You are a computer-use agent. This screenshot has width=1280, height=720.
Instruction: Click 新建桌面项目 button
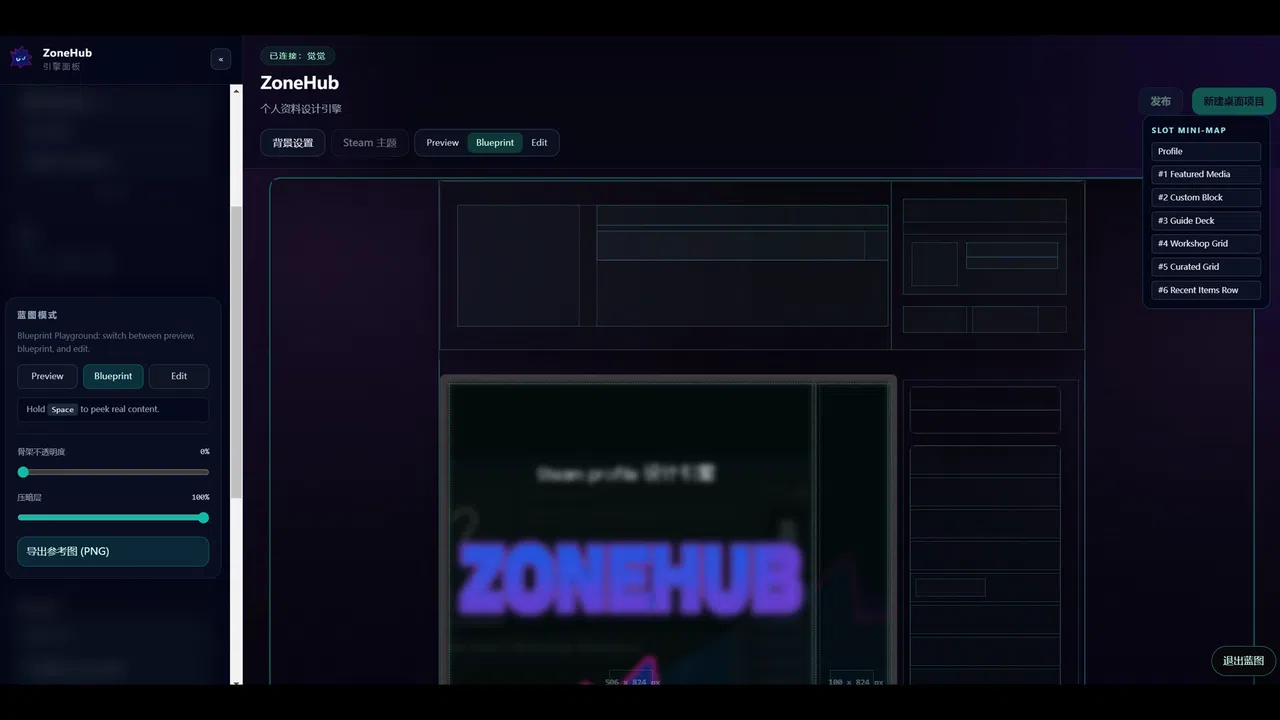point(1234,101)
